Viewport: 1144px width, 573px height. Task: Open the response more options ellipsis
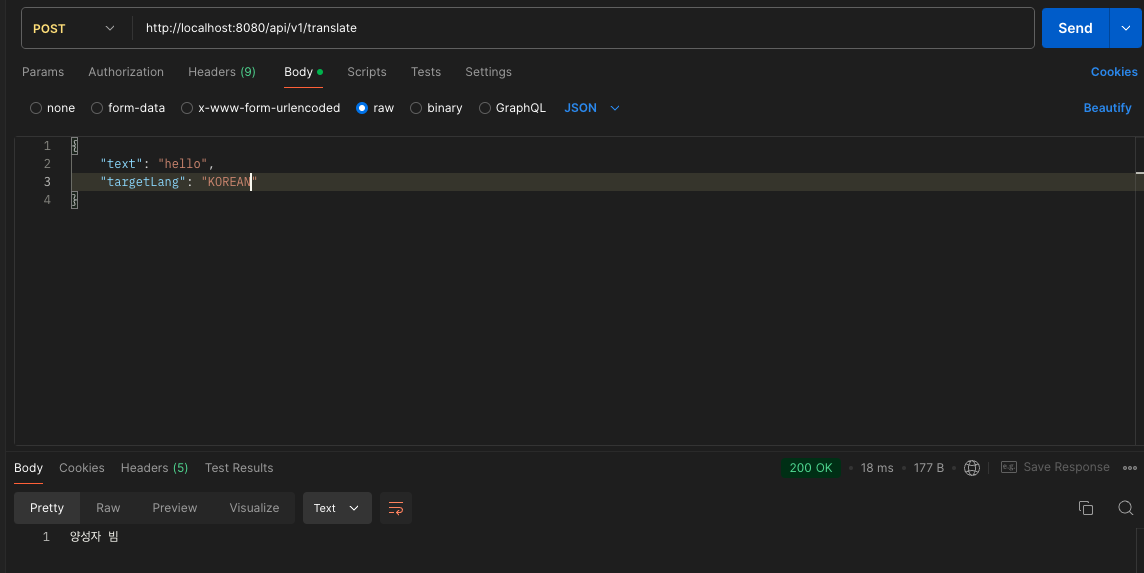click(1130, 468)
